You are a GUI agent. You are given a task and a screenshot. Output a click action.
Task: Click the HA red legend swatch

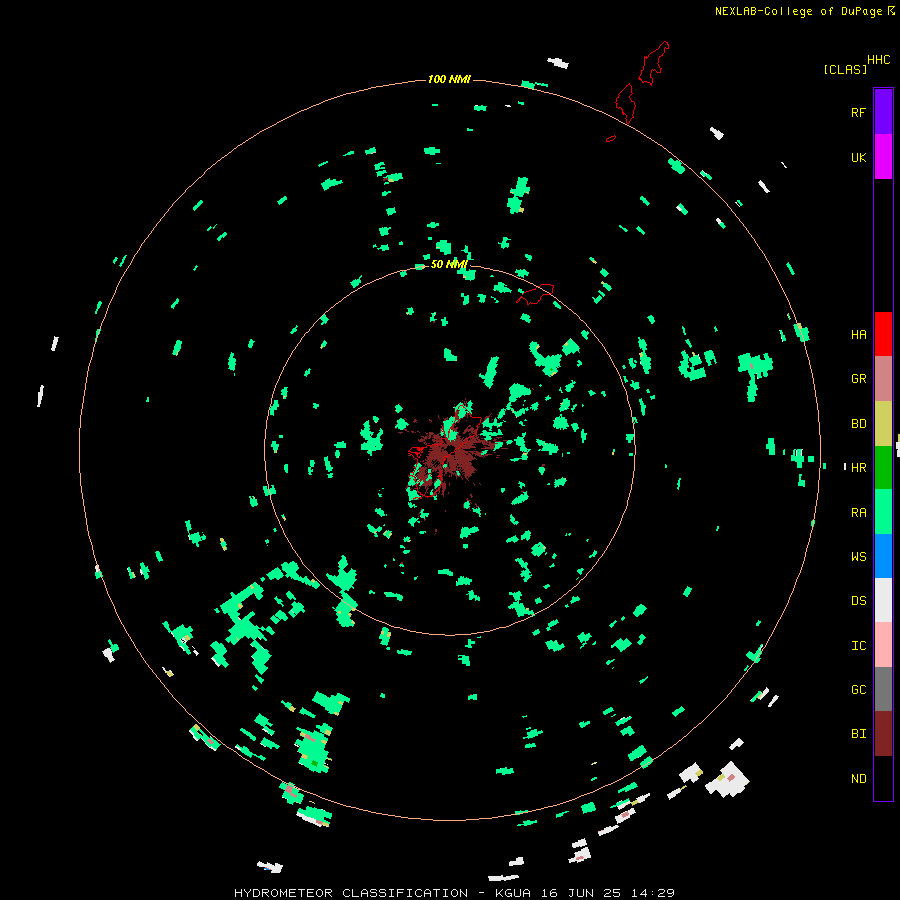click(x=883, y=334)
